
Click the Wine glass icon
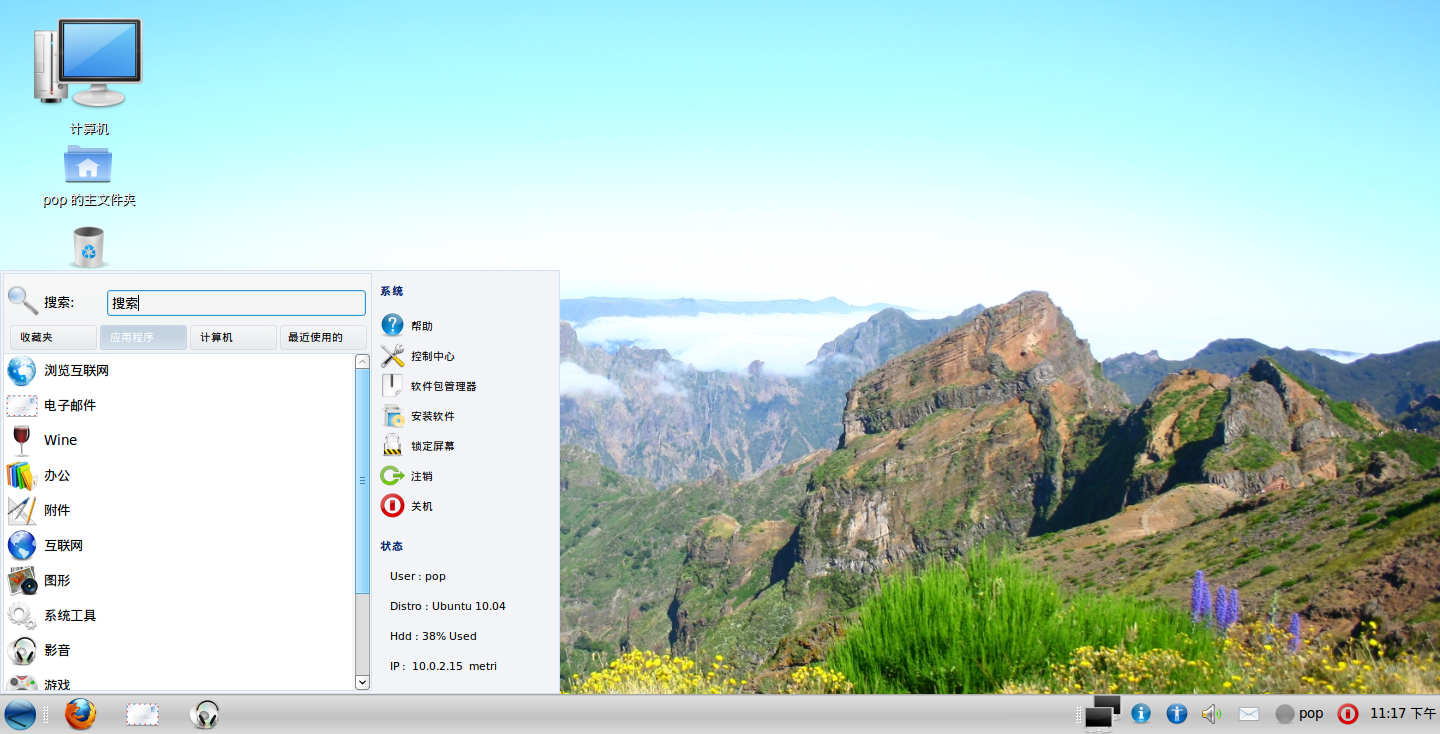coord(22,440)
